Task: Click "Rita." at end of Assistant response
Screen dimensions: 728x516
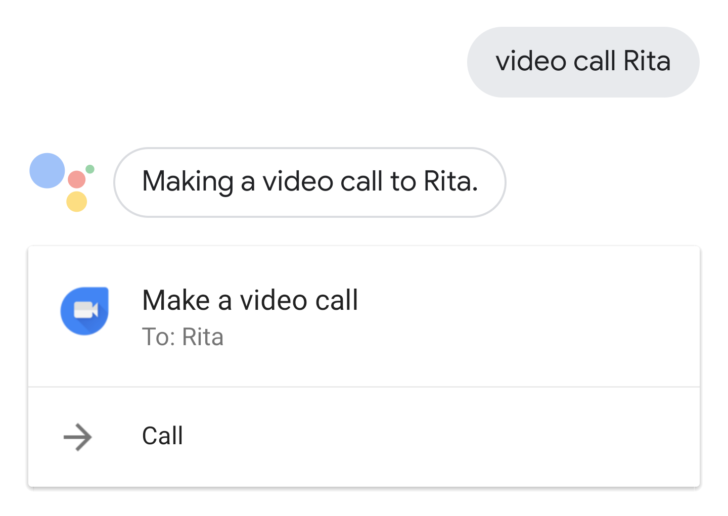Action: (451, 181)
